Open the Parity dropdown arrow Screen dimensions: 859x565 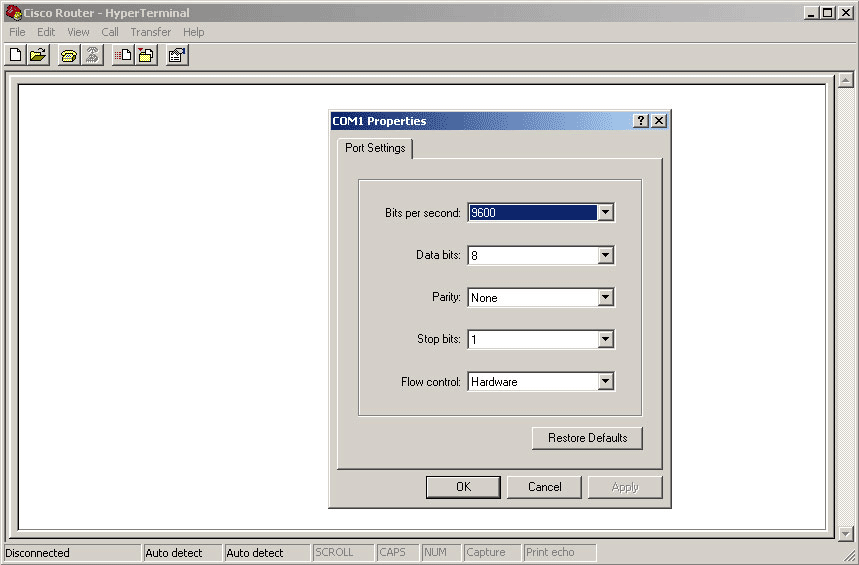click(605, 297)
